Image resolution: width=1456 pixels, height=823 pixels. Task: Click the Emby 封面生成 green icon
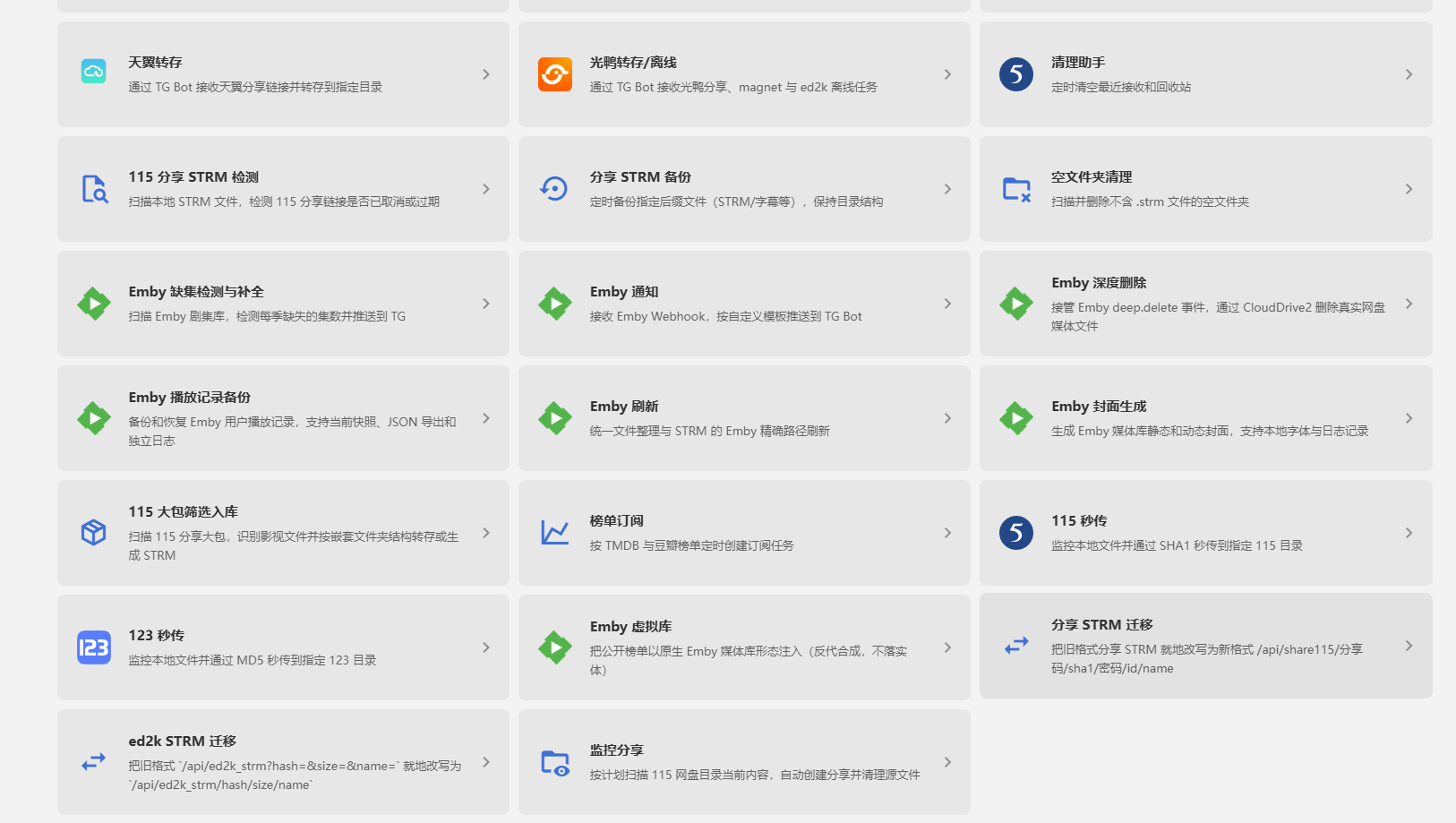point(1016,418)
